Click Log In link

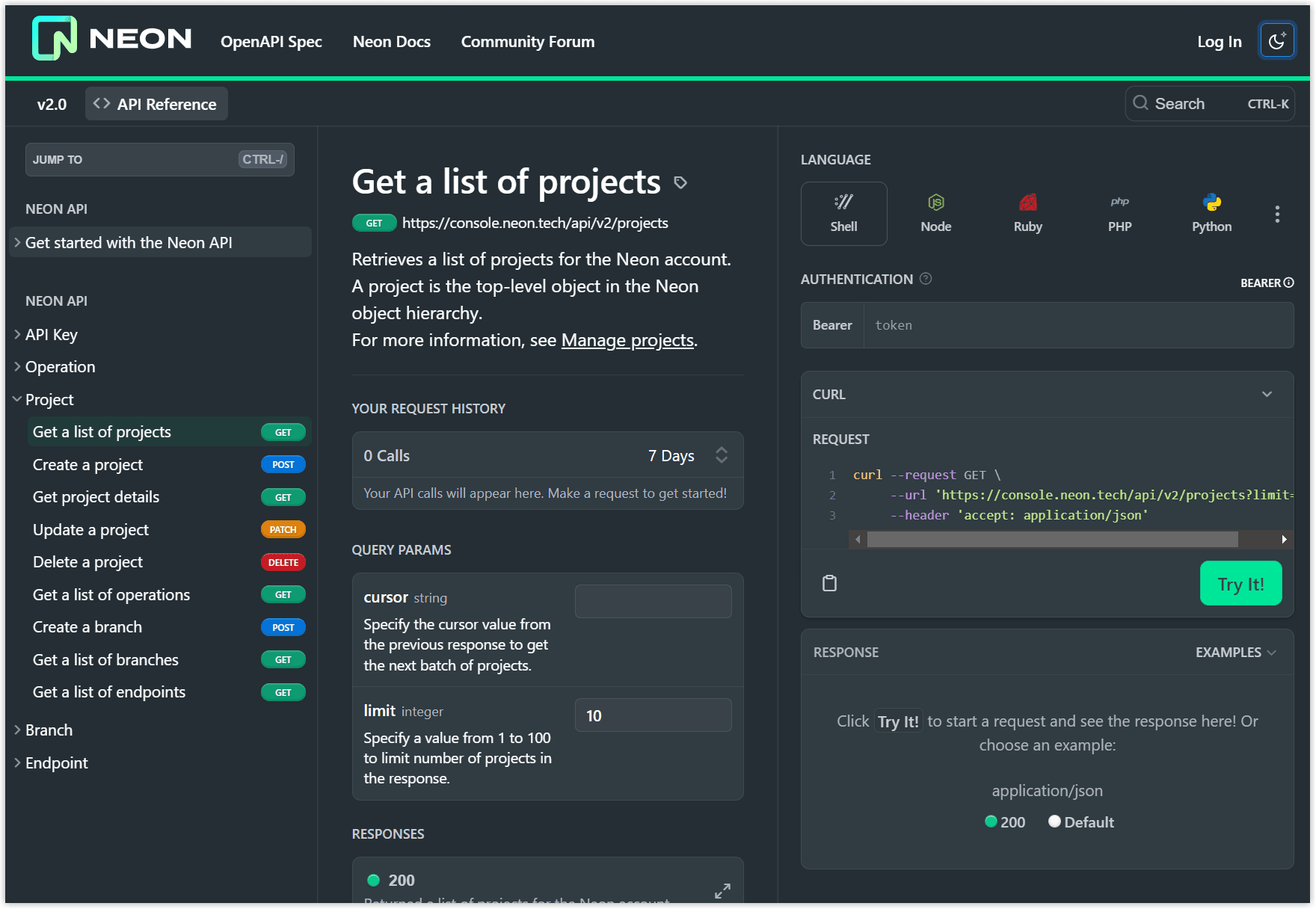[1219, 42]
